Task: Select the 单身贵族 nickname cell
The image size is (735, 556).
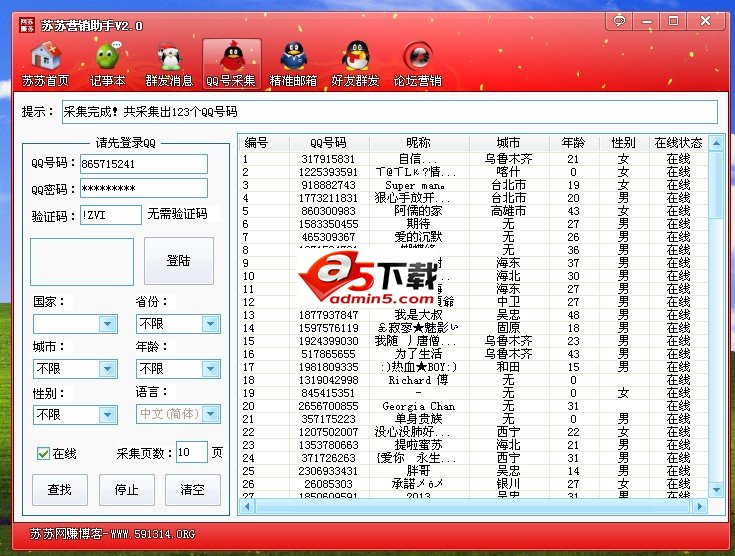Action: coord(418,419)
